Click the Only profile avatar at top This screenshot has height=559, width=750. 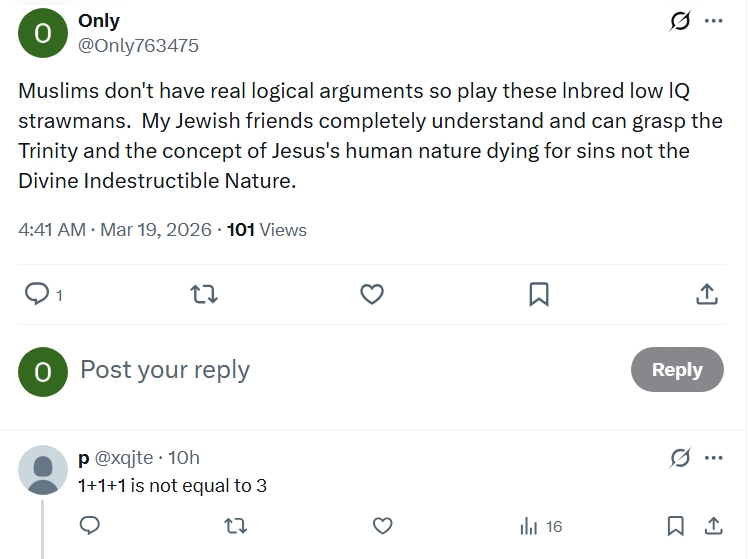pyautogui.click(x=42, y=32)
